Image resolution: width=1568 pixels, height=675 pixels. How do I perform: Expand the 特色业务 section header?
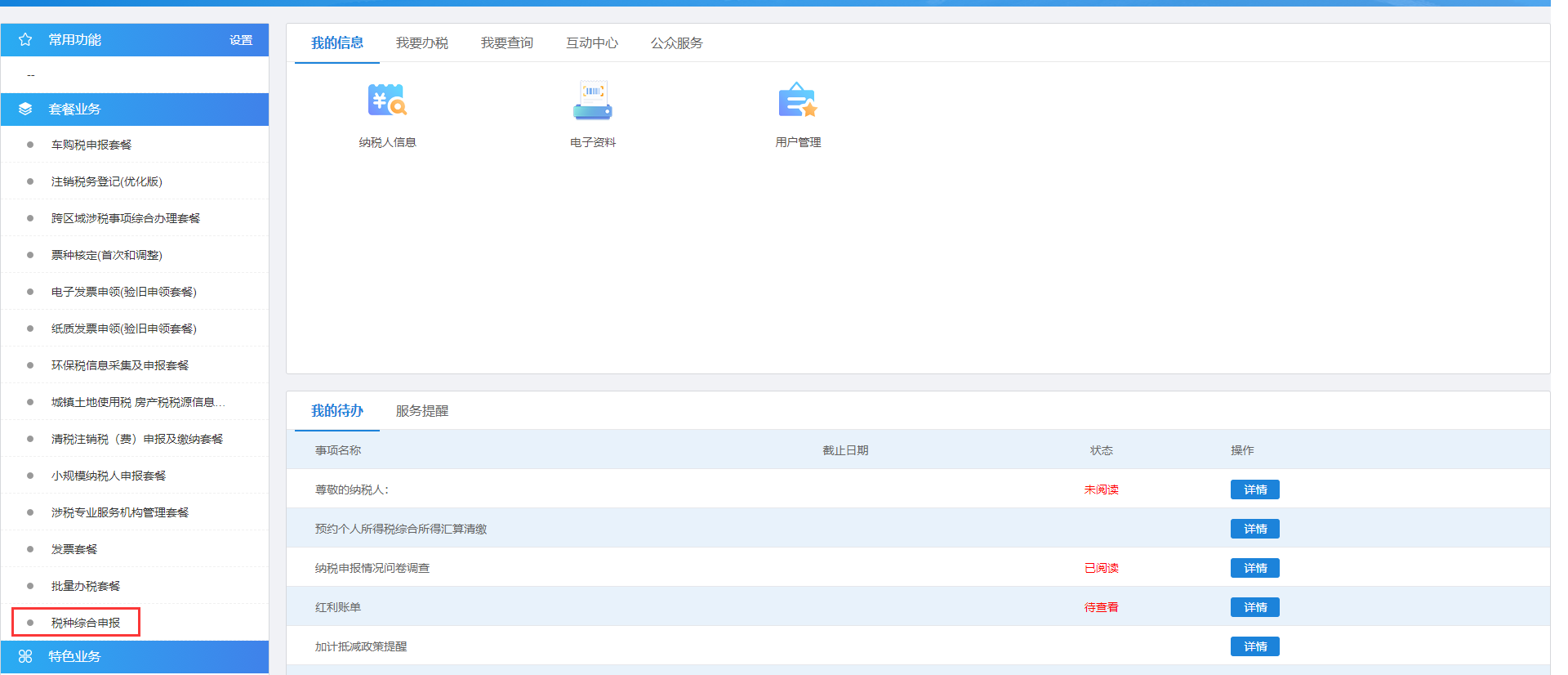pyautogui.click(x=135, y=657)
